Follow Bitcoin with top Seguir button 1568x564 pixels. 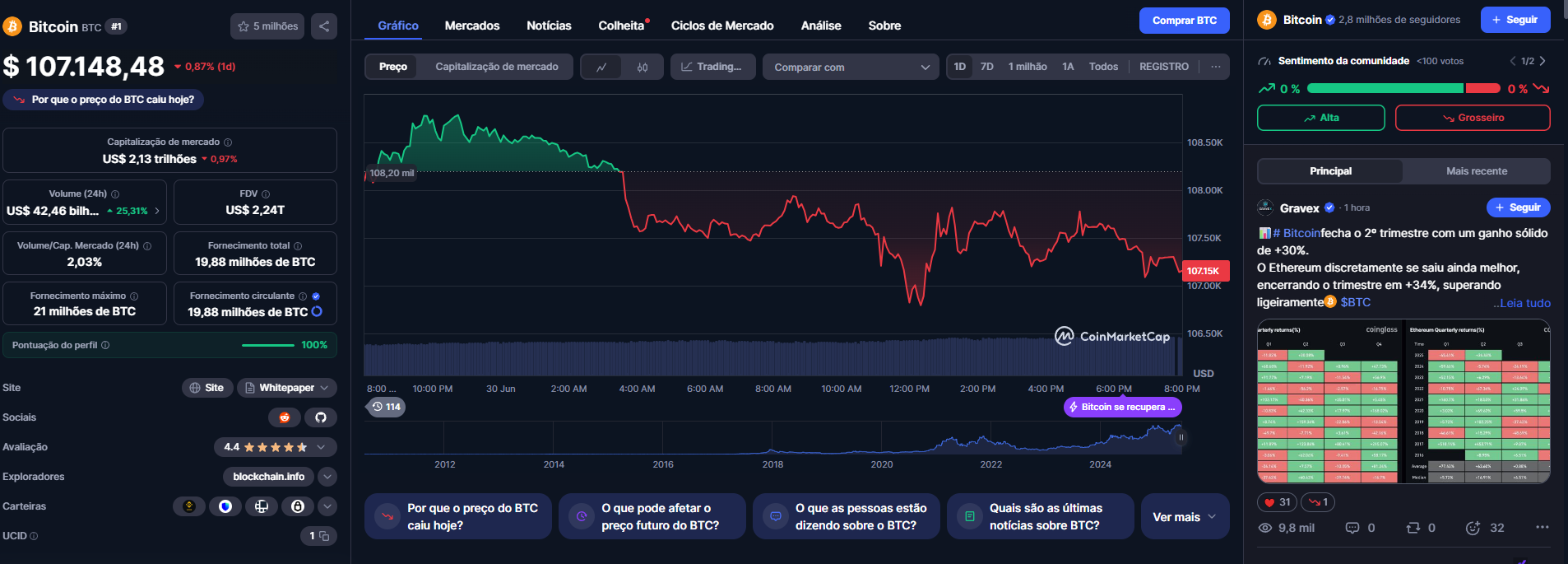1515,20
